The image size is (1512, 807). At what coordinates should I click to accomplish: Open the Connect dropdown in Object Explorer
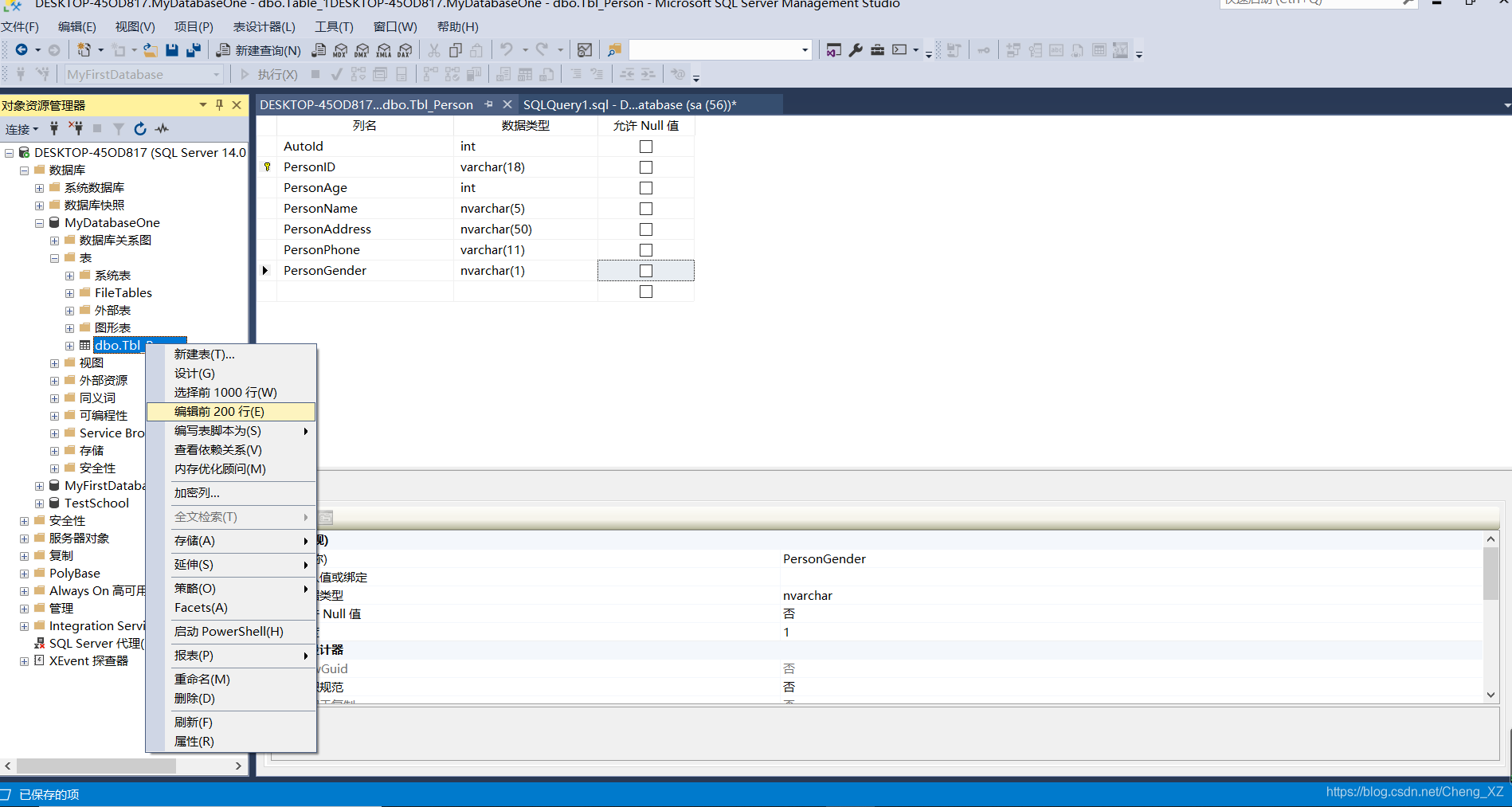[22, 129]
